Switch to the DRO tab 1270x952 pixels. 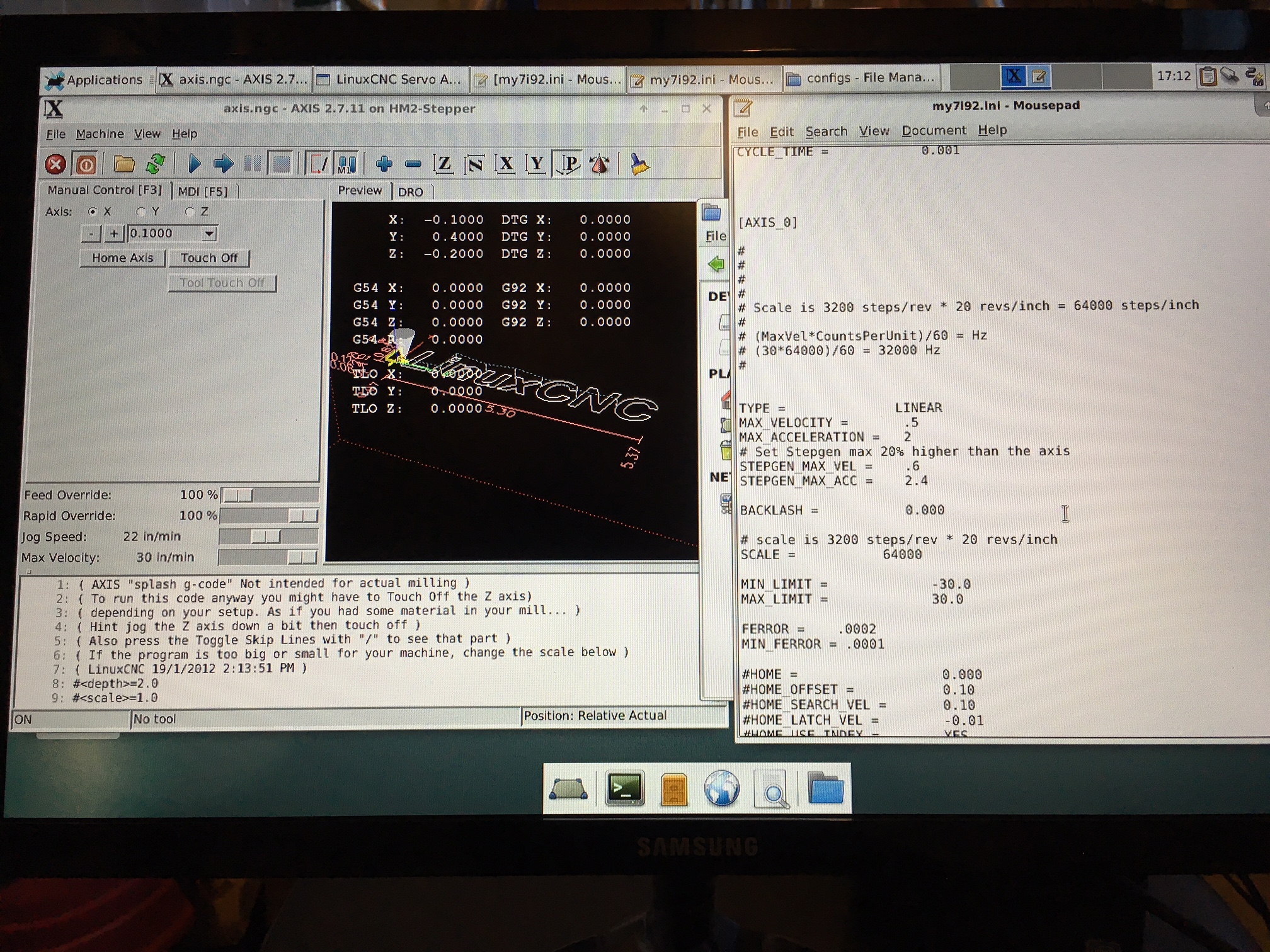click(411, 192)
